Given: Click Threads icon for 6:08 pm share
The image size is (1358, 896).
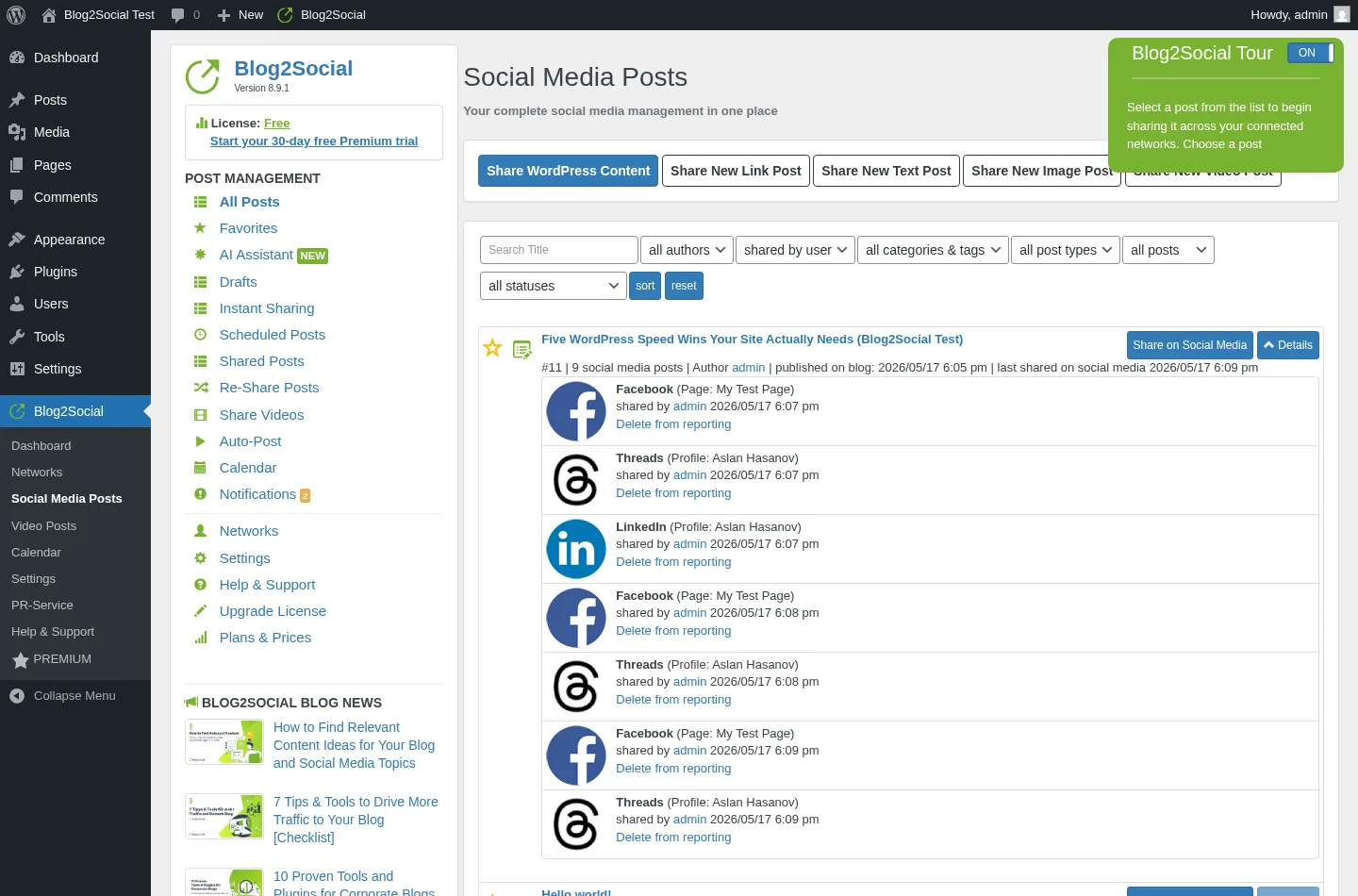Looking at the screenshot, I should click(576, 687).
